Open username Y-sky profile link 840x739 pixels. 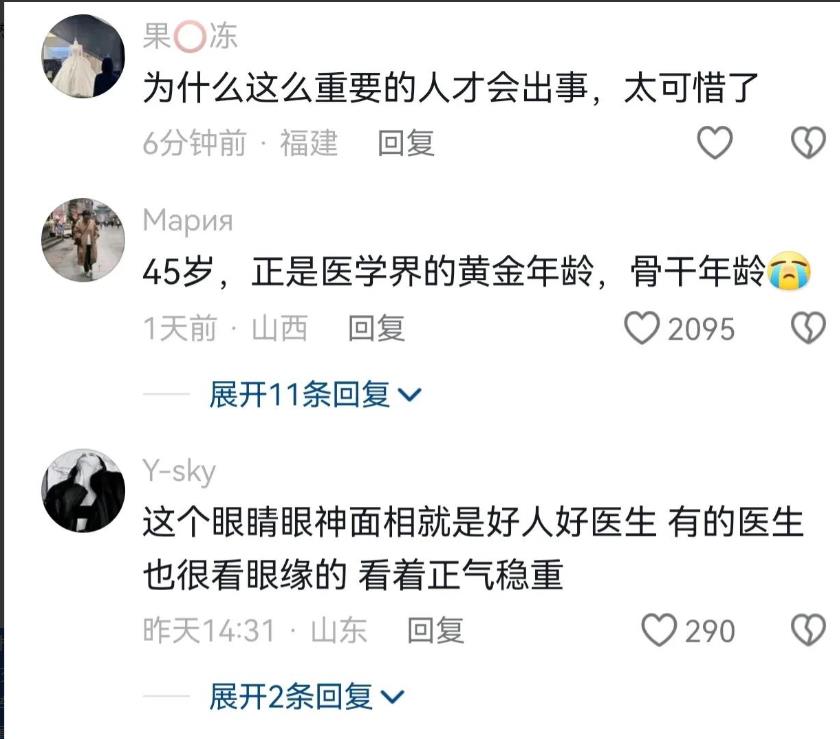coord(179,472)
